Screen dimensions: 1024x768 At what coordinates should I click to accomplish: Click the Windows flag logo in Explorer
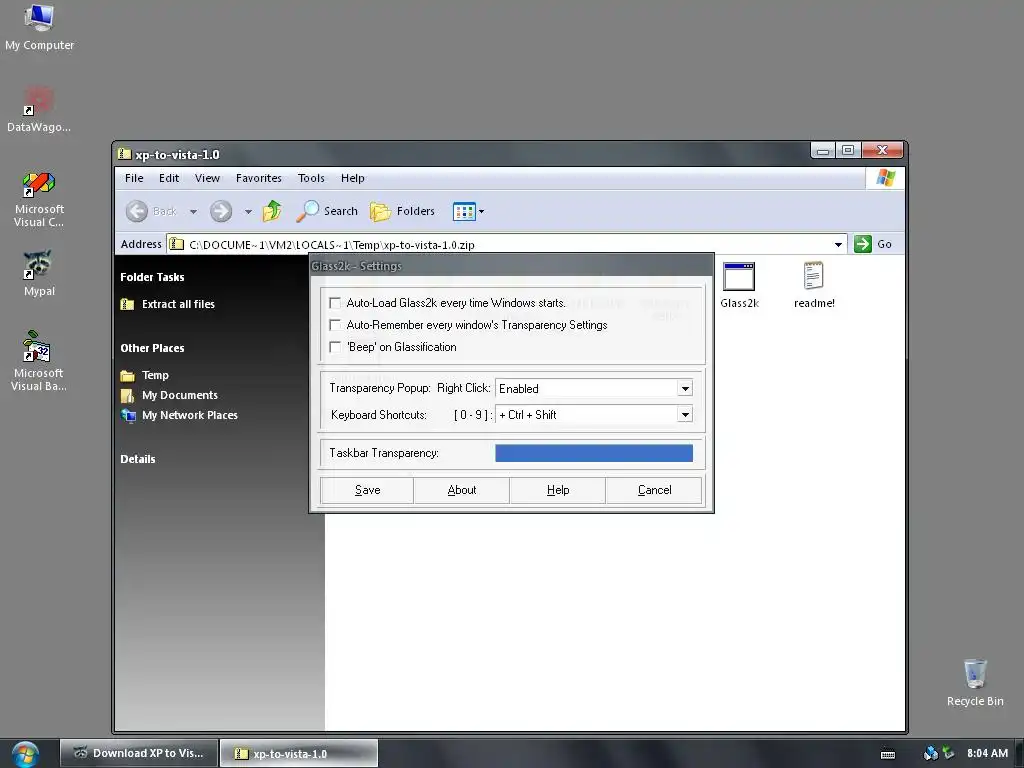click(886, 178)
